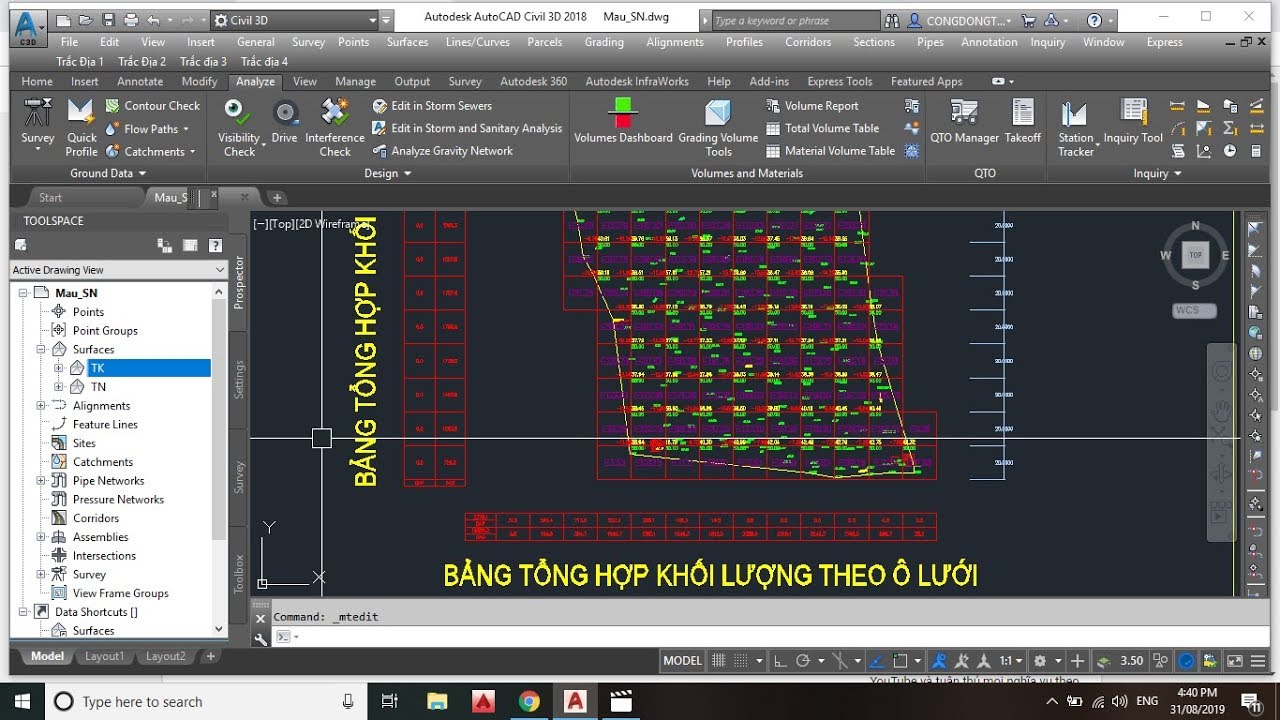Click the Trắc Địa 1 menu
The width and height of the screenshot is (1280, 720).
tap(80, 62)
